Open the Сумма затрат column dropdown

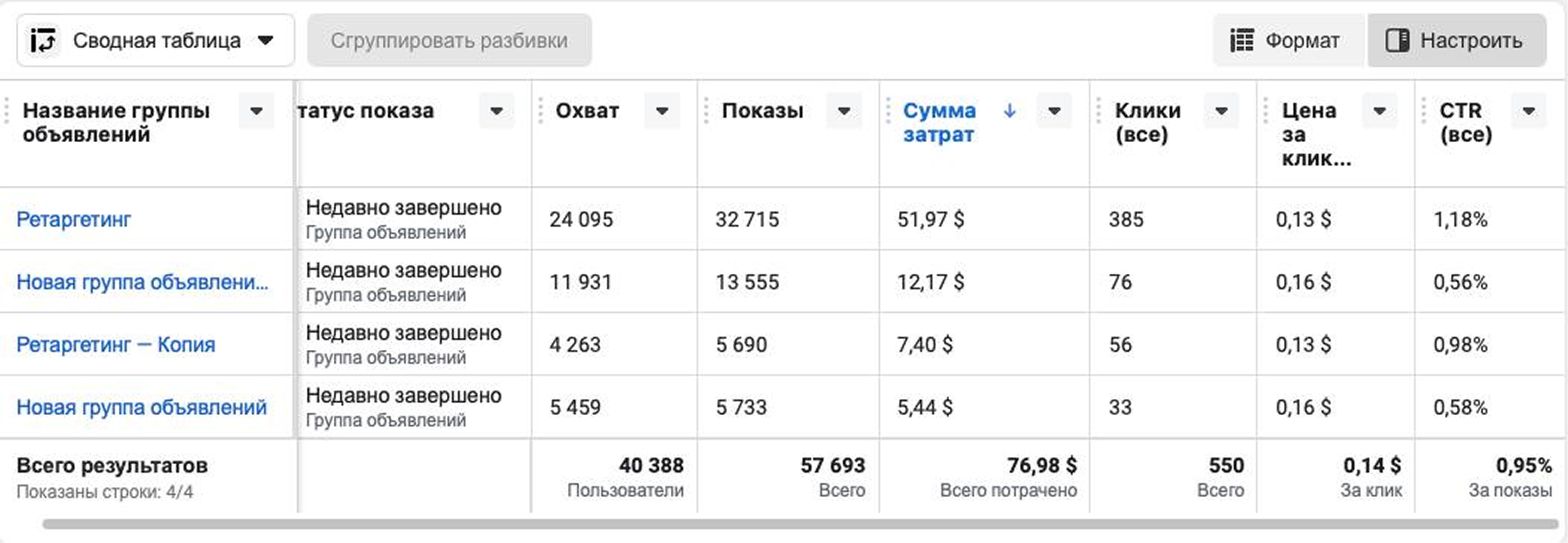(1054, 111)
